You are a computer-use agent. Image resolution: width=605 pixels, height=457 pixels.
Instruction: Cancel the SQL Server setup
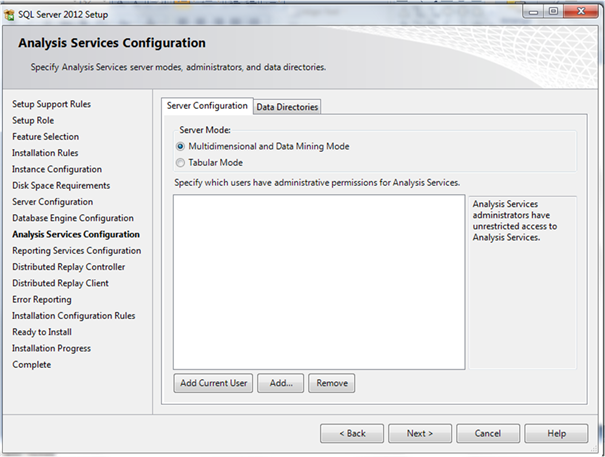(488, 433)
